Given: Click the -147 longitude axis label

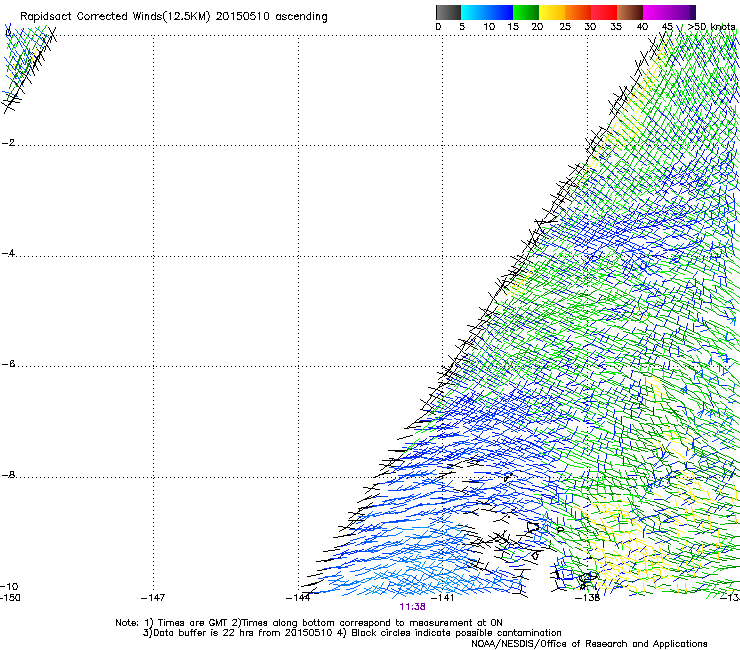Looking at the screenshot, I should (153, 598).
